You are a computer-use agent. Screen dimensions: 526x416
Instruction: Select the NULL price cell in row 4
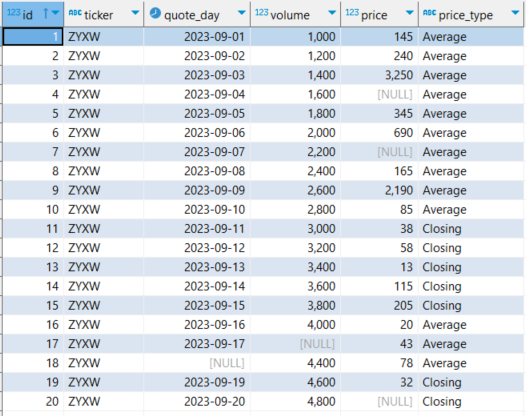pos(379,94)
